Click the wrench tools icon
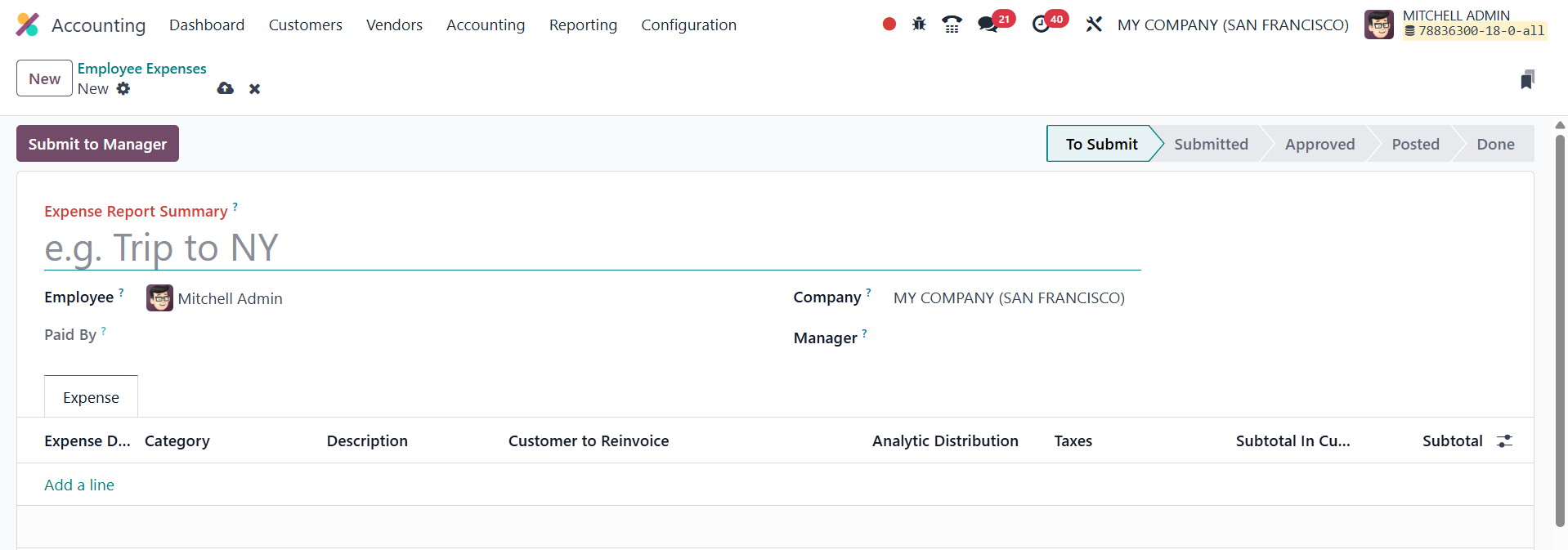 pos(1094,25)
